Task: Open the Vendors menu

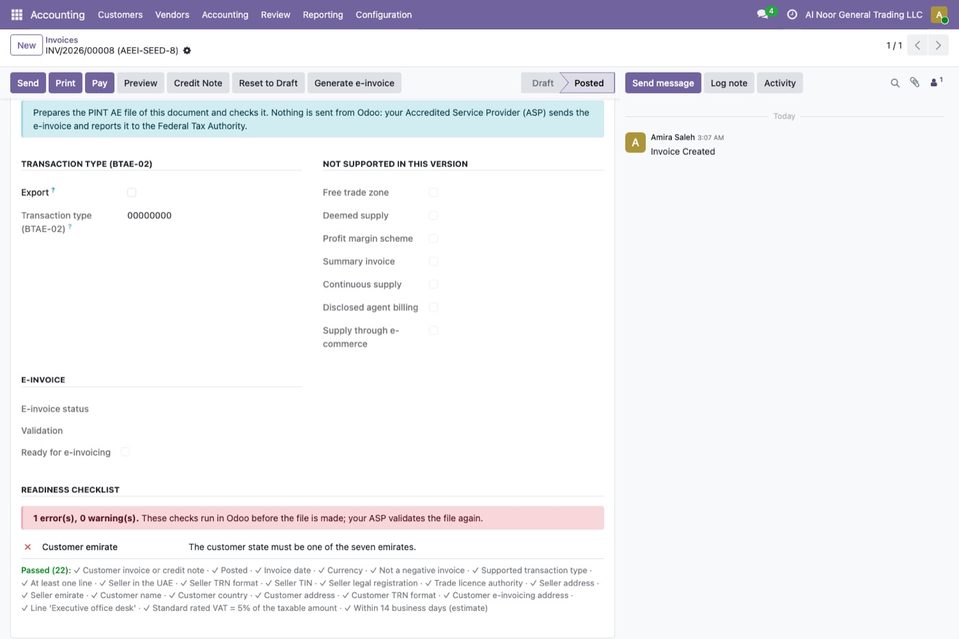Action: click(172, 14)
